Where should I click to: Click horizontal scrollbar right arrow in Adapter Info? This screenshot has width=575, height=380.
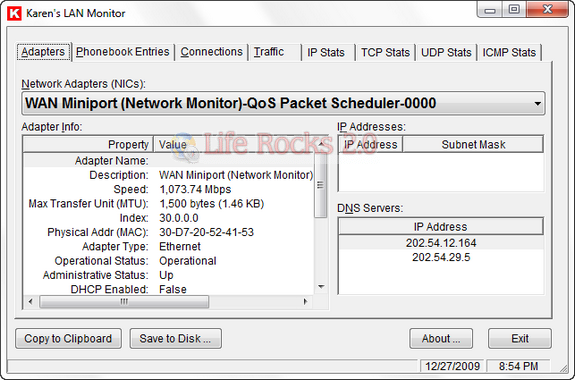click(x=305, y=302)
